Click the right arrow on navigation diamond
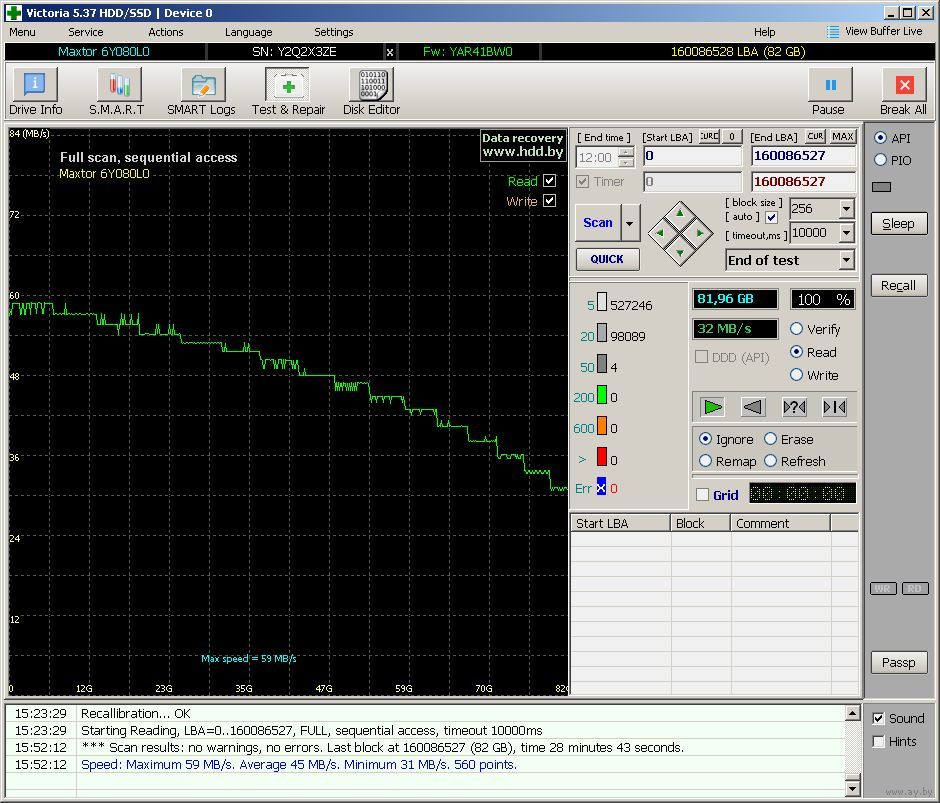940x803 pixels. click(700, 233)
